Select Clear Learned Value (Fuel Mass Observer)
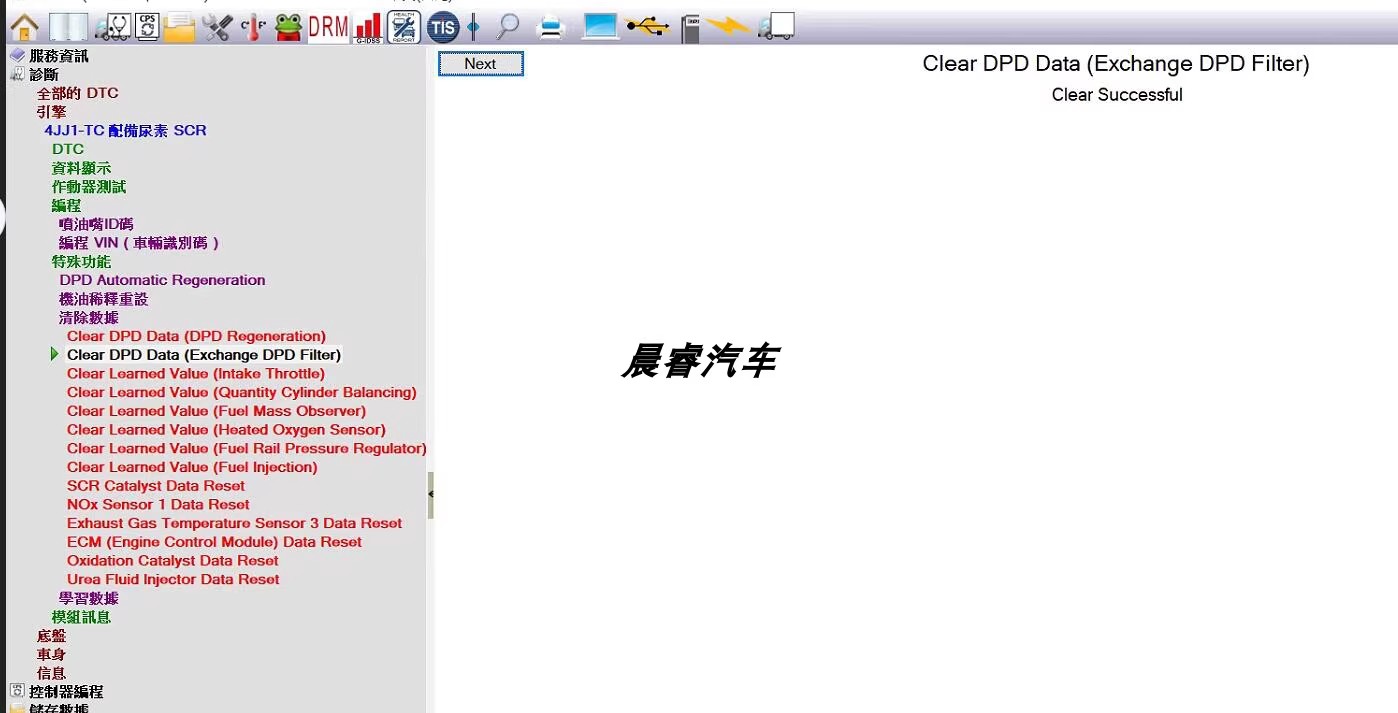The height and width of the screenshot is (713, 1398). point(216,411)
